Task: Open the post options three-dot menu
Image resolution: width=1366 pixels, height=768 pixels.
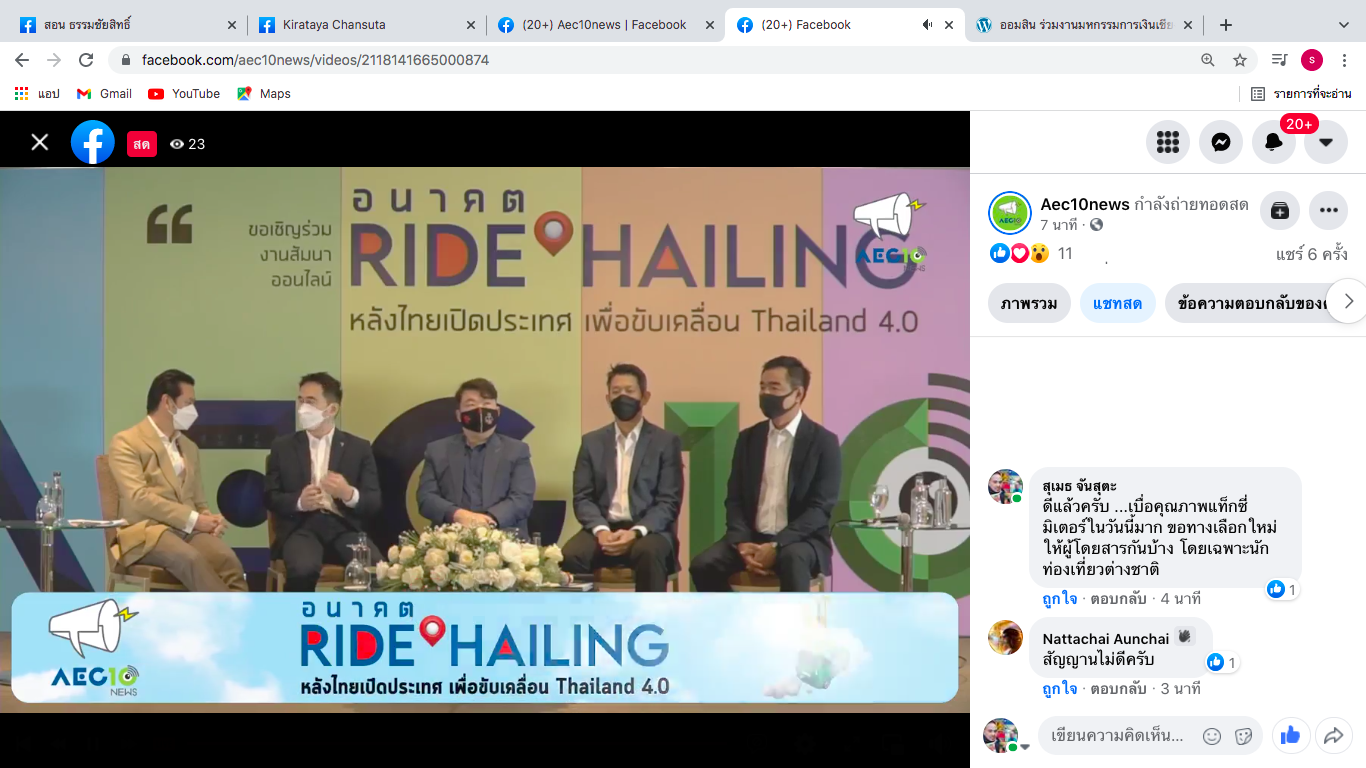Action: (1328, 210)
